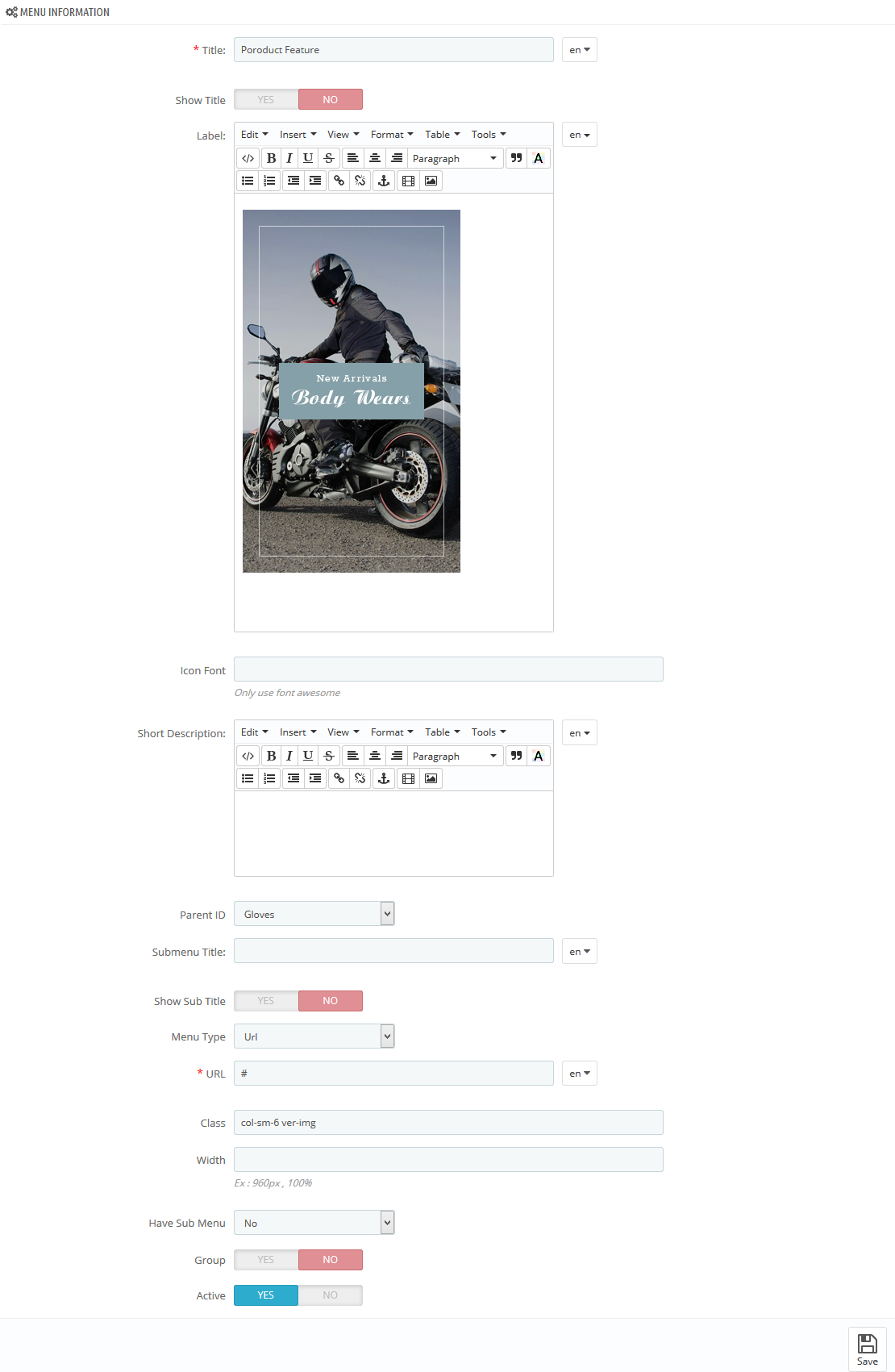Viewport: 895px width, 1372px height.
Task: Click blockquote icon in Short Description editor
Action: [x=517, y=756]
